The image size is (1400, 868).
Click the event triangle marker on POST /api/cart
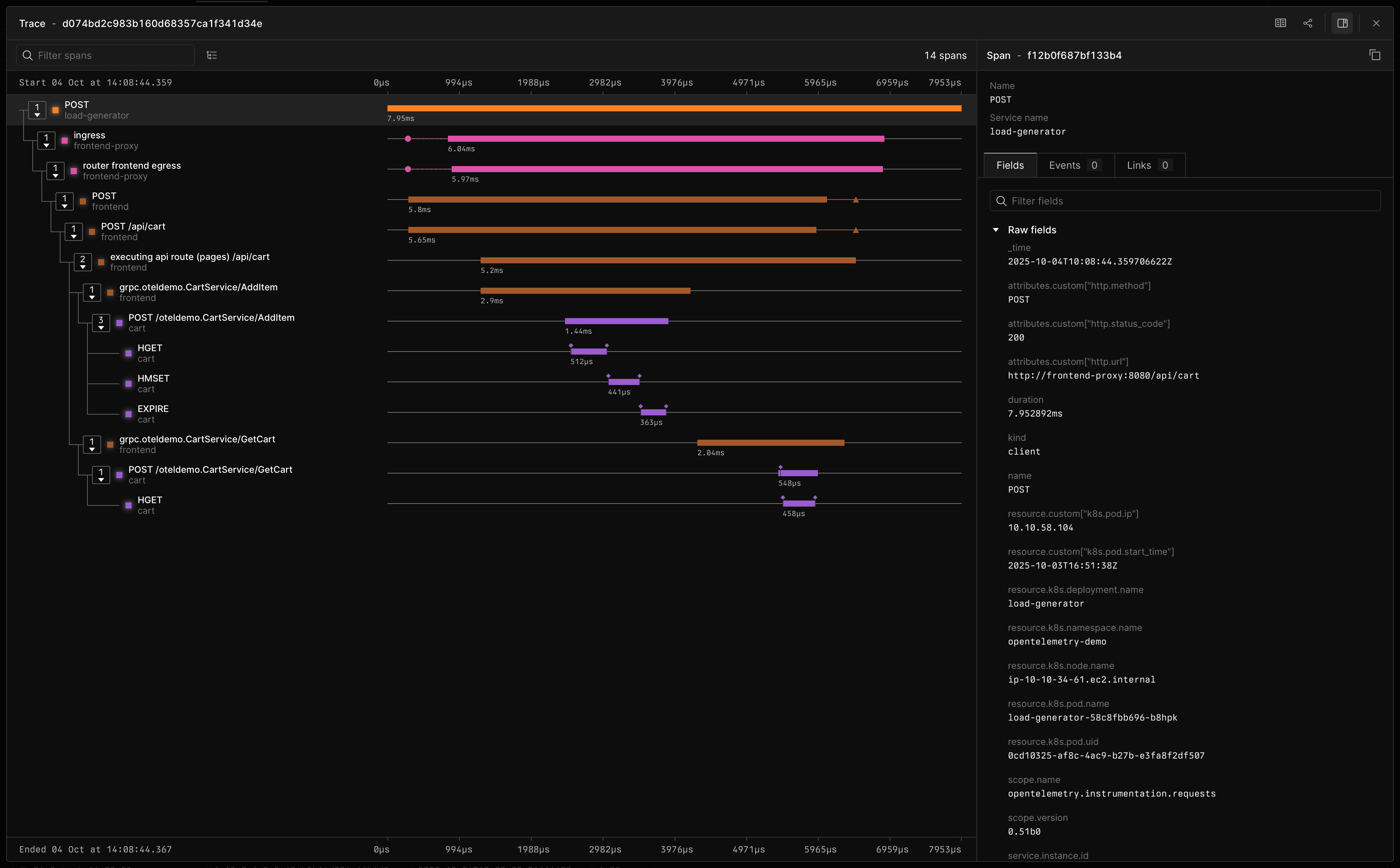[x=856, y=230]
